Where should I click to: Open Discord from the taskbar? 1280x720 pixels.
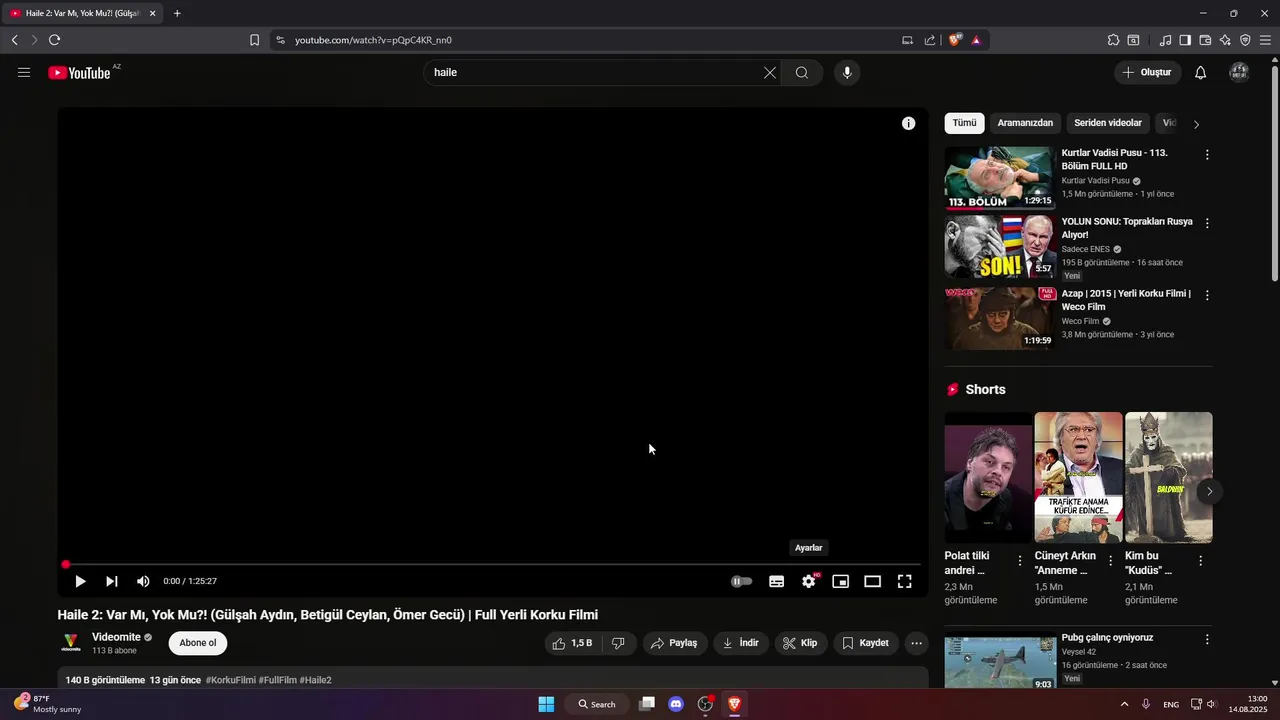click(676, 704)
